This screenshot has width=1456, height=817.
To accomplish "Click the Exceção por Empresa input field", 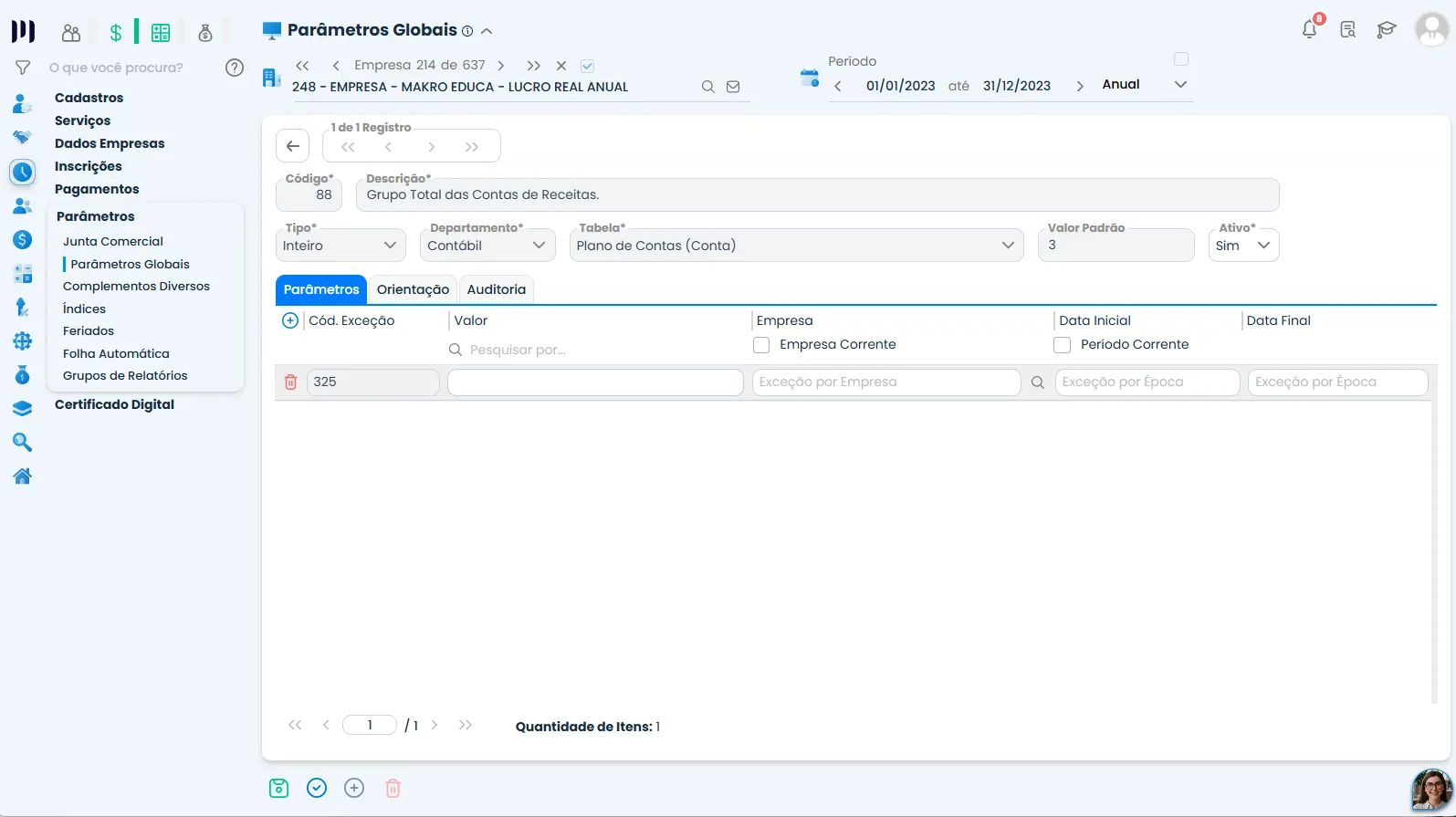I will pyautogui.click(x=886, y=382).
